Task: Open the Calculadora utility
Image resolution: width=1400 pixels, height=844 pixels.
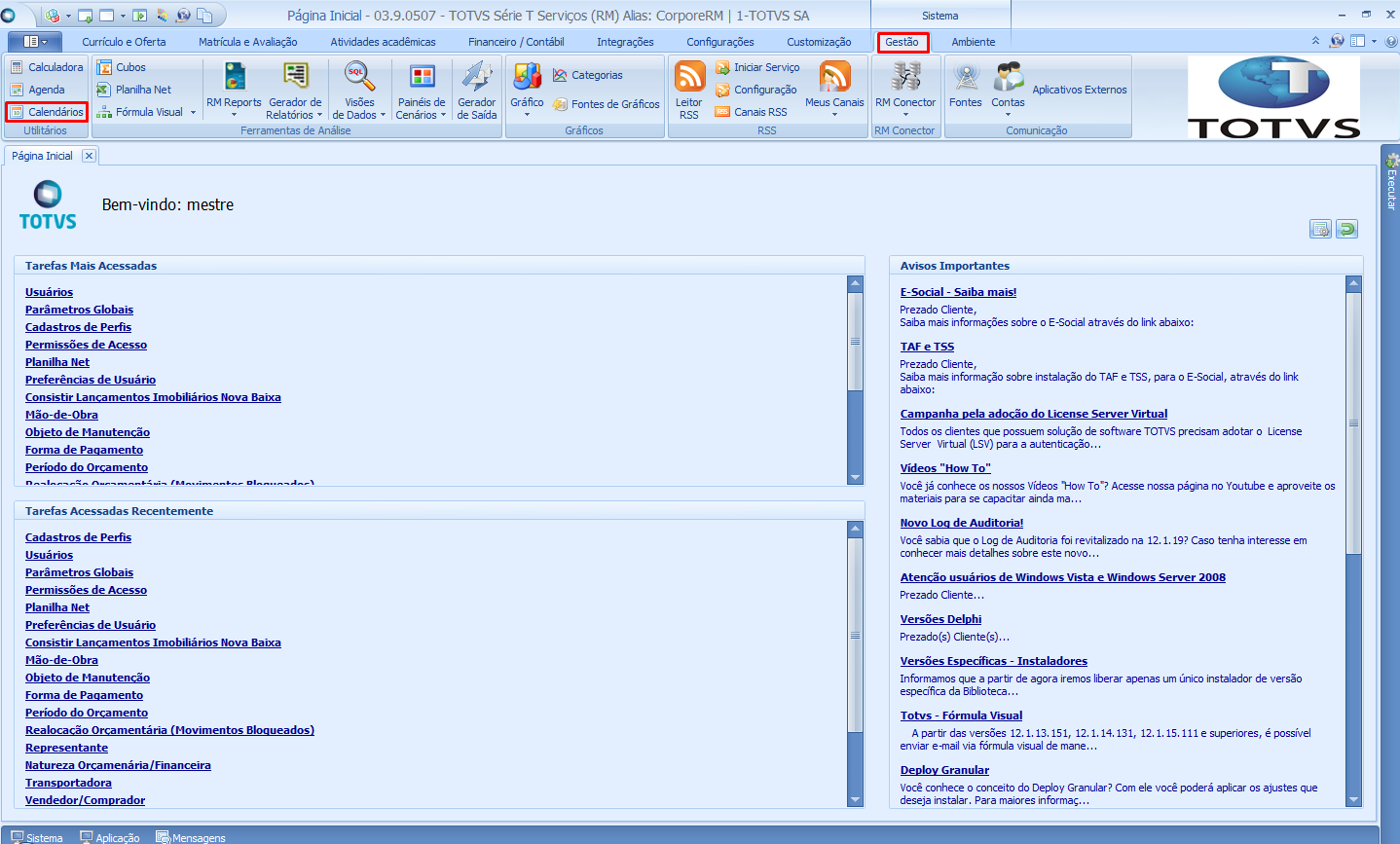Action: point(46,67)
